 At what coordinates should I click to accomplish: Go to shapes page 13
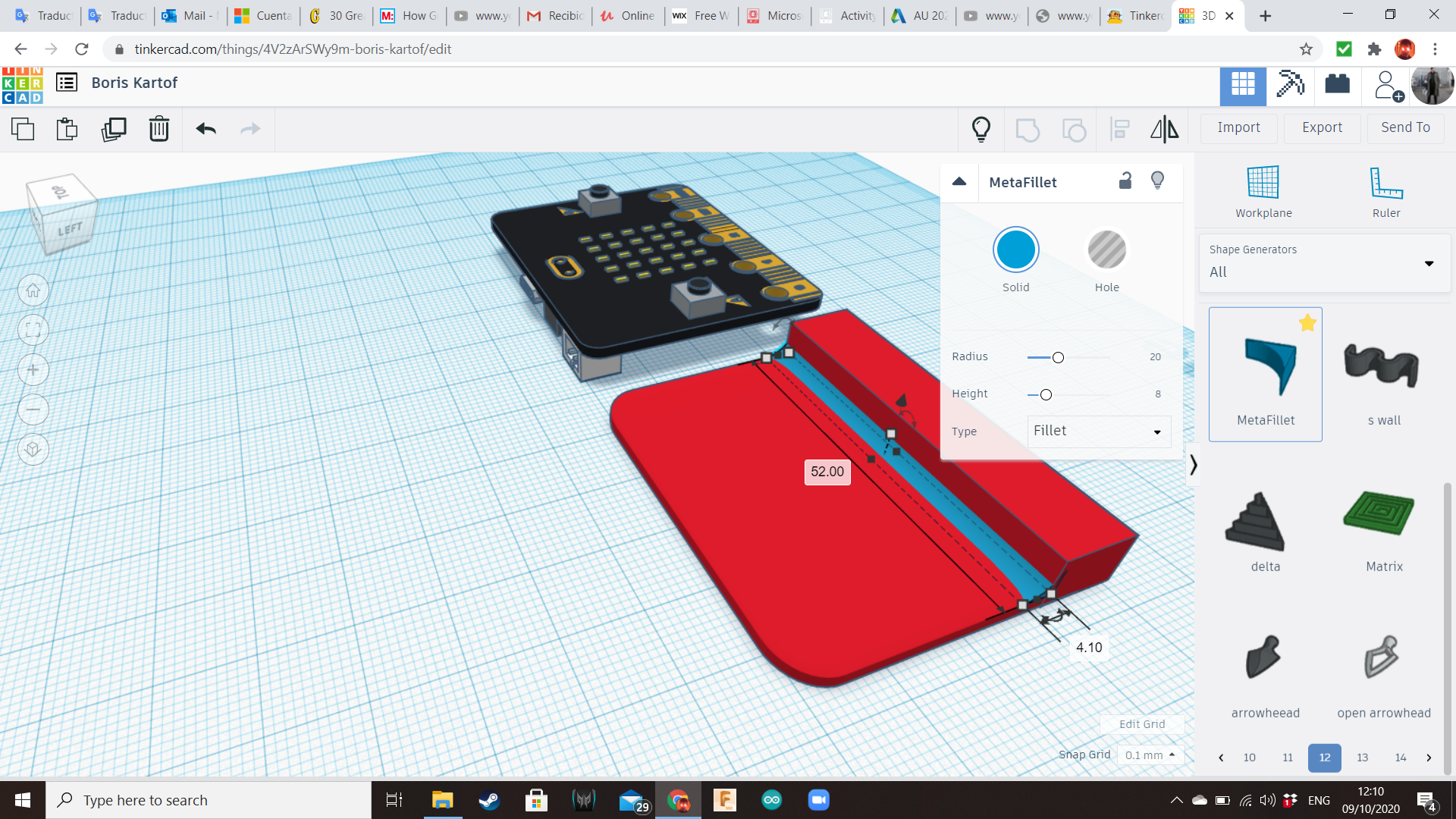[x=1362, y=758]
